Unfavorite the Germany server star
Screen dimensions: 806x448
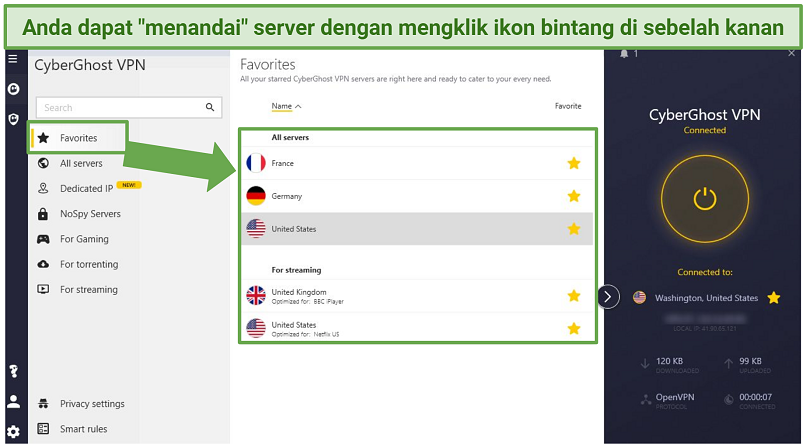574,196
